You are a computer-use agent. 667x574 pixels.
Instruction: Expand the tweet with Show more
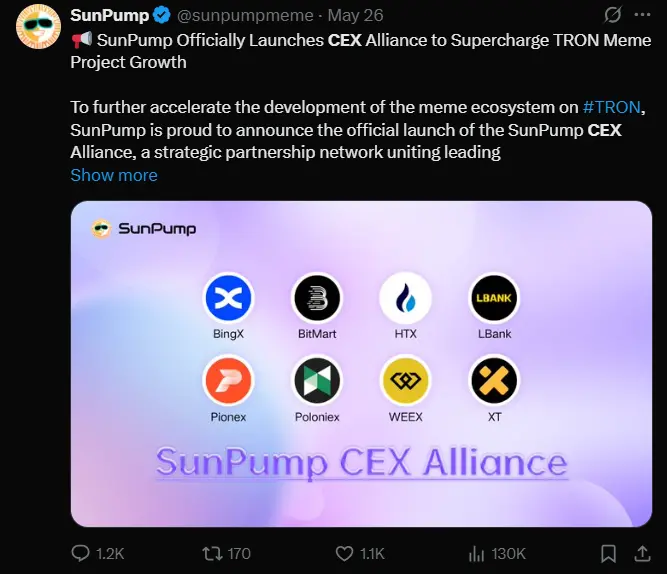113,175
